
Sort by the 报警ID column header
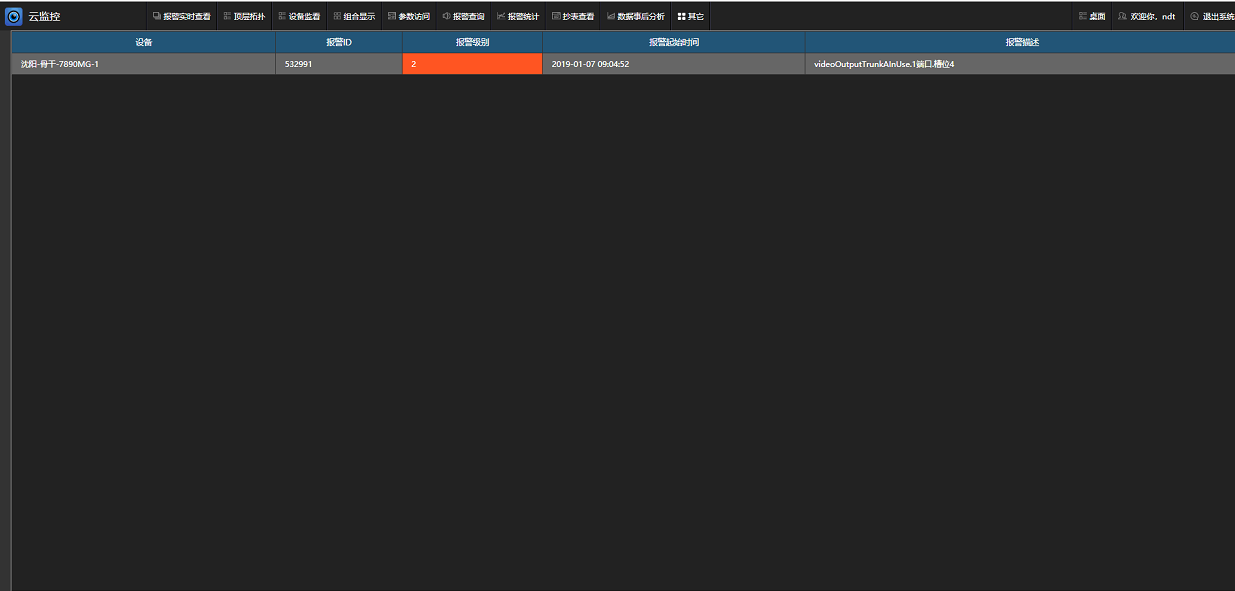(x=339, y=42)
